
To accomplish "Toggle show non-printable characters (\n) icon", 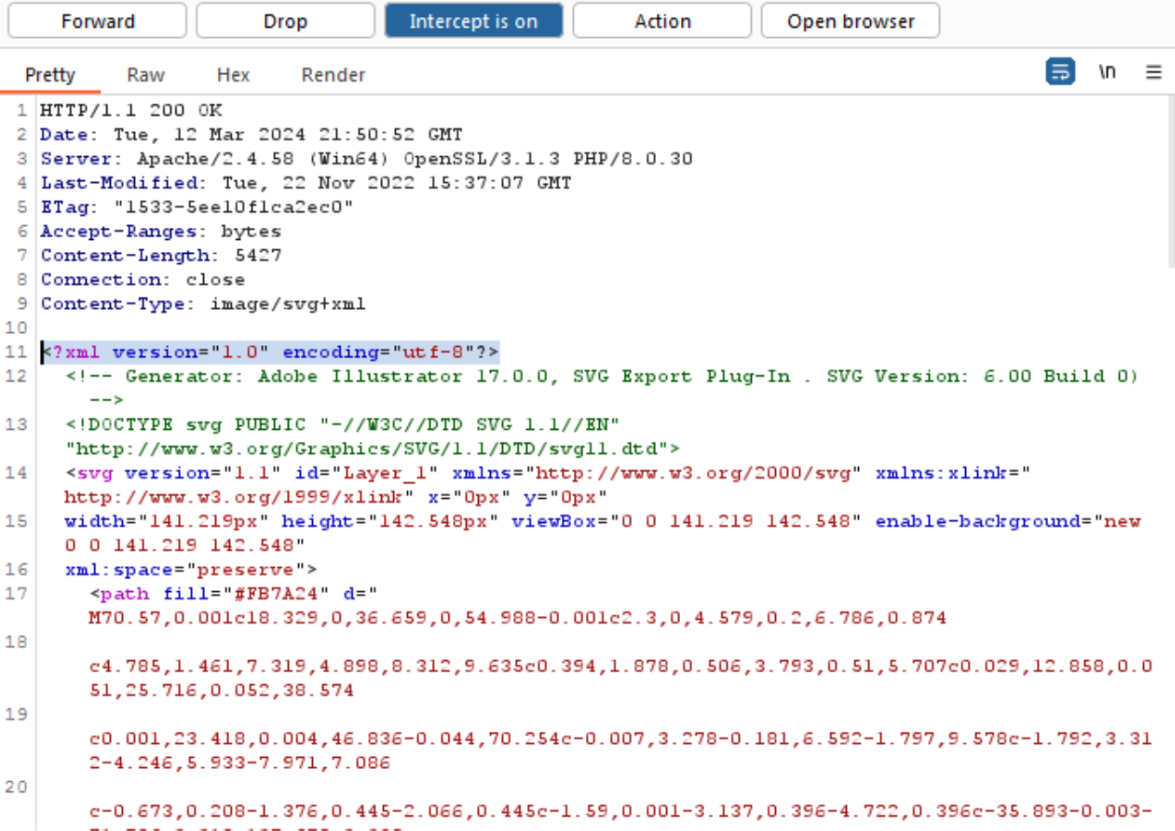I will pyautogui.click(x=1107, y=73).
